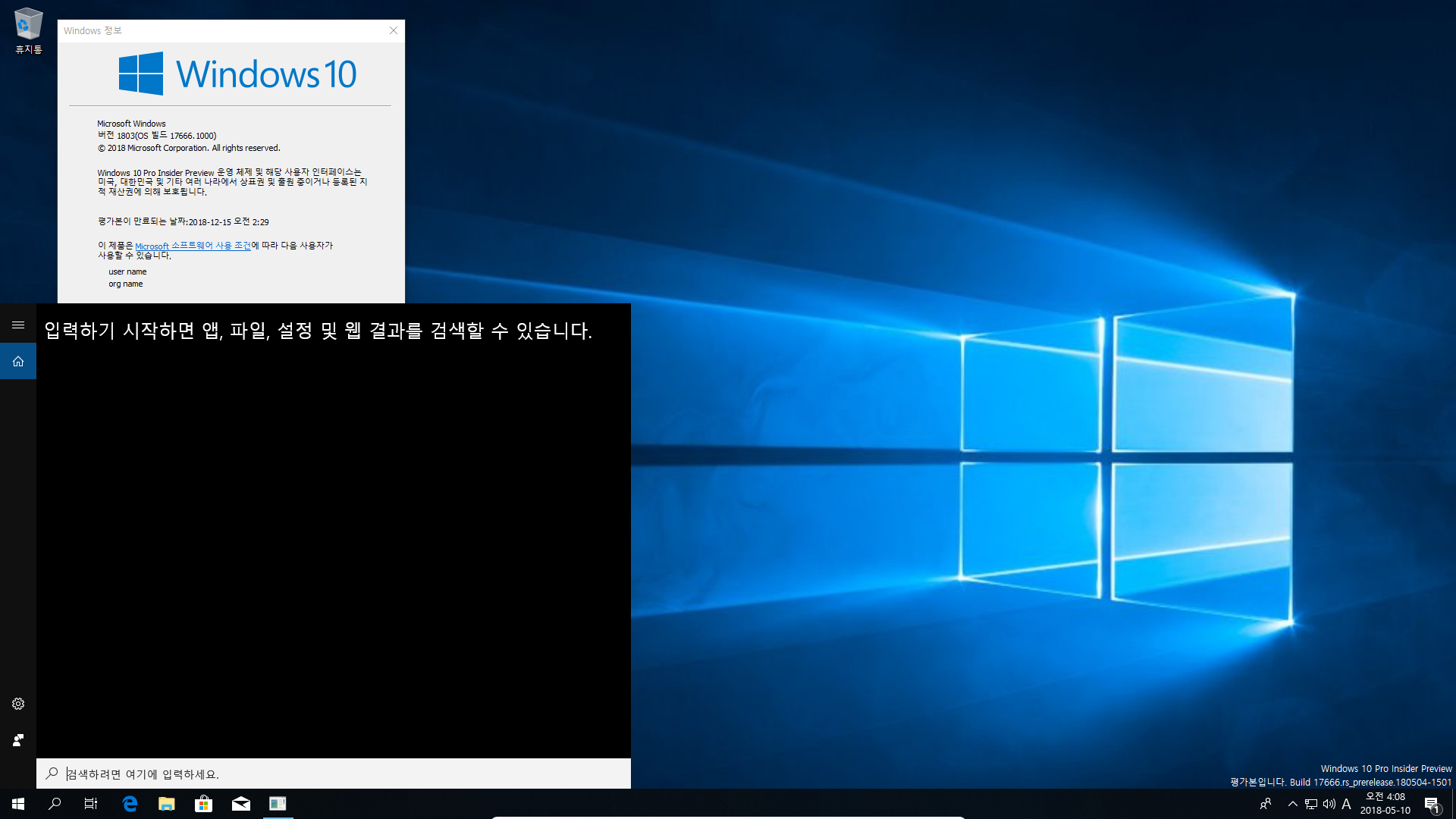This screenshot has height=819, width=1456.
Task: Expand the search panel hamburger menu
Action: click(18, 325)
